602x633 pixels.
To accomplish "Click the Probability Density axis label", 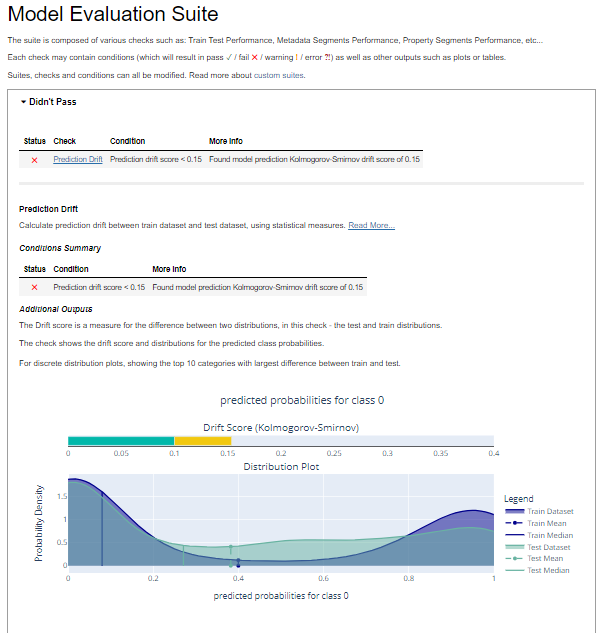I will click(40, 524).
